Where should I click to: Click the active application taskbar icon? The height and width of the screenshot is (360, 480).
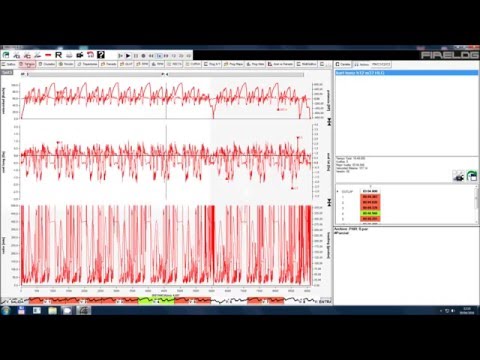(x=83, y=311)
